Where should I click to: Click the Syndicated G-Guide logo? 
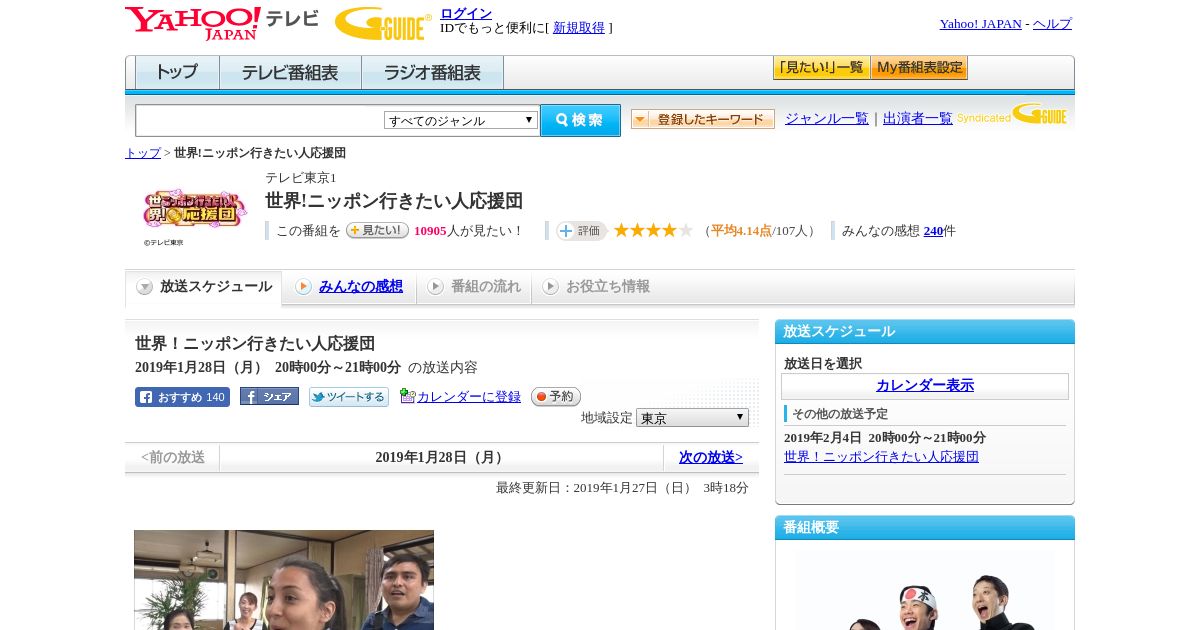[1013, 115]
